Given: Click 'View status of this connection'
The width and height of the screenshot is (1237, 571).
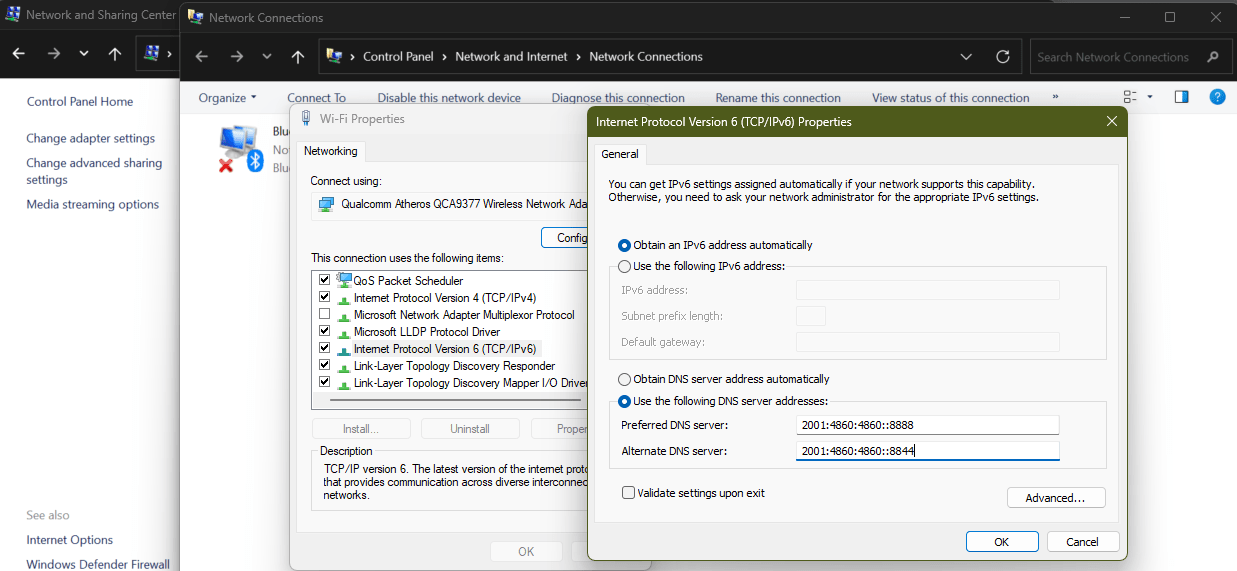Looking at the screenshot, I should [950, 98].
